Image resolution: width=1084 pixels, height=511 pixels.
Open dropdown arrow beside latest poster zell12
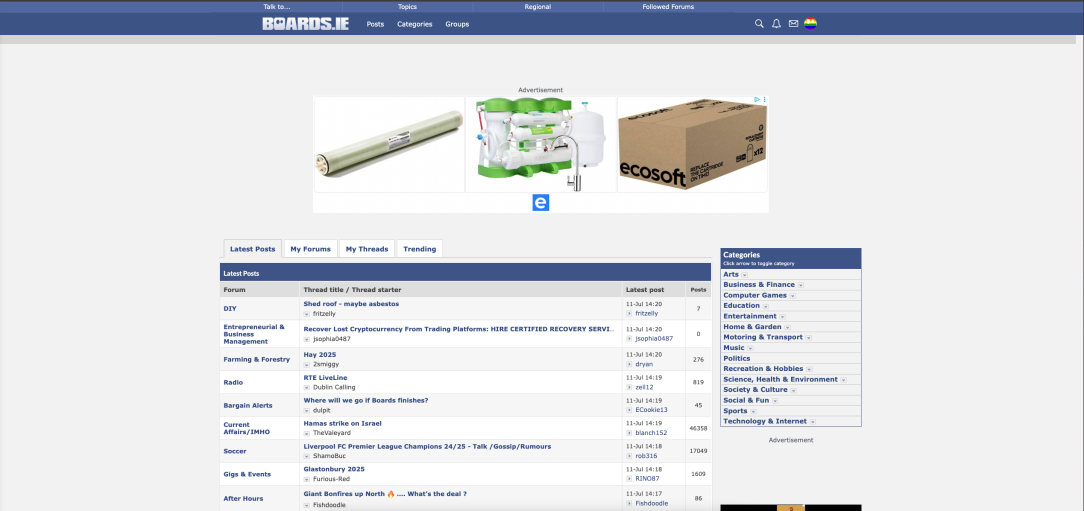coord(629,387)
